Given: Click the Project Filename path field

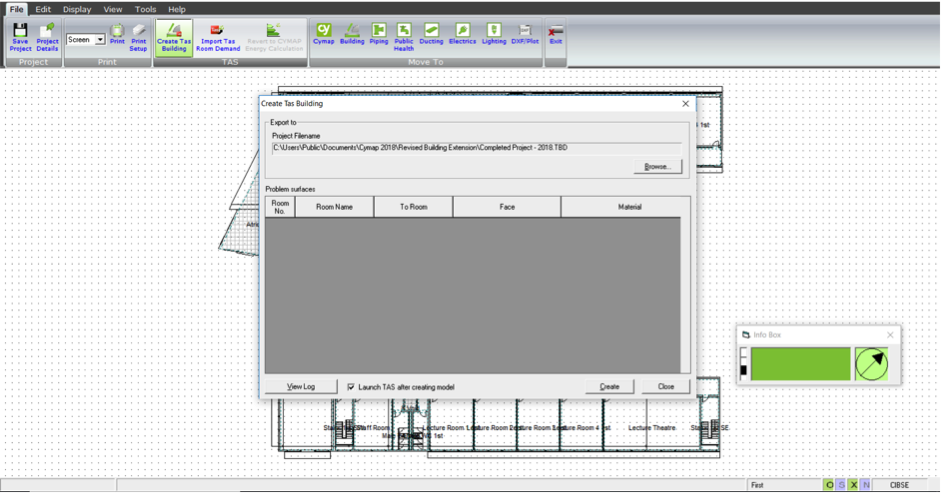Looking at the screenshot, I should coord(477,148).
